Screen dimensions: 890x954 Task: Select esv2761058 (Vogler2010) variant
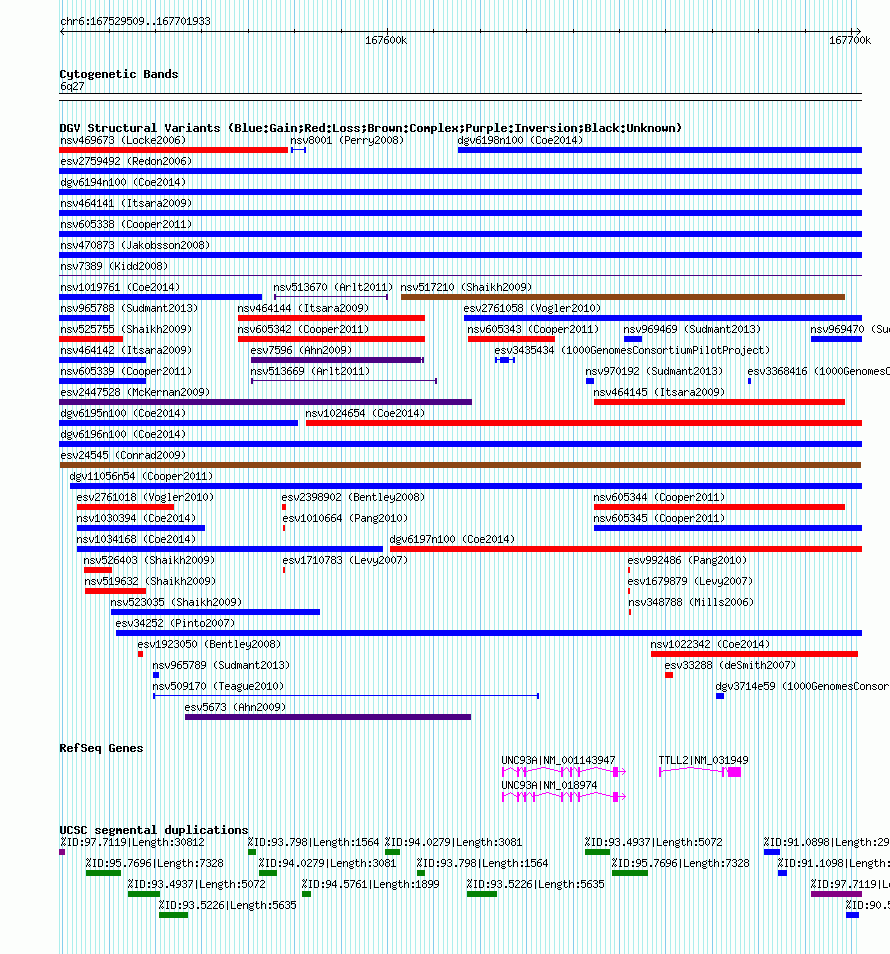[x=662, y=318]
